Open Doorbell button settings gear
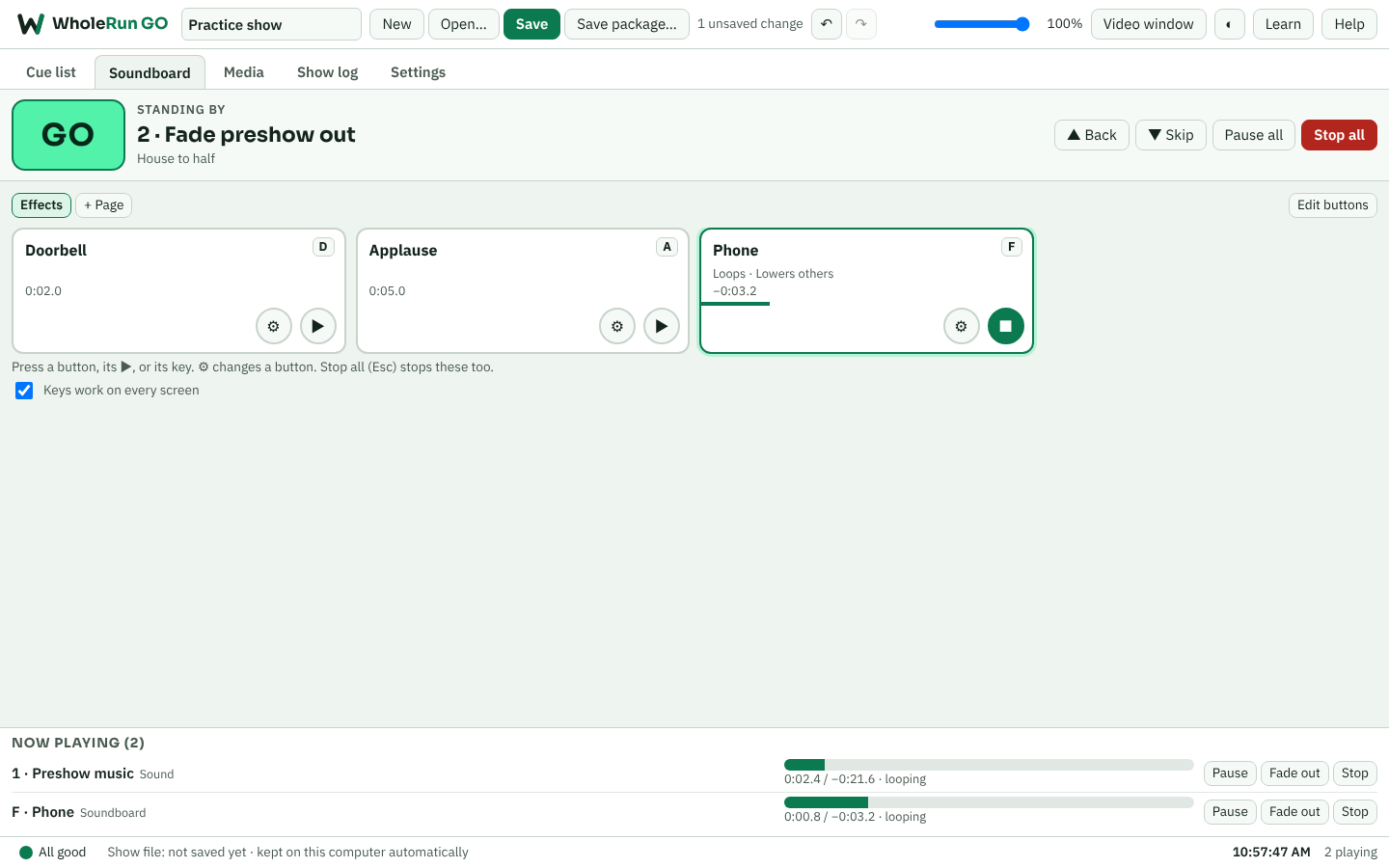Screen dimensions: 1389x868 click(274, 326)
